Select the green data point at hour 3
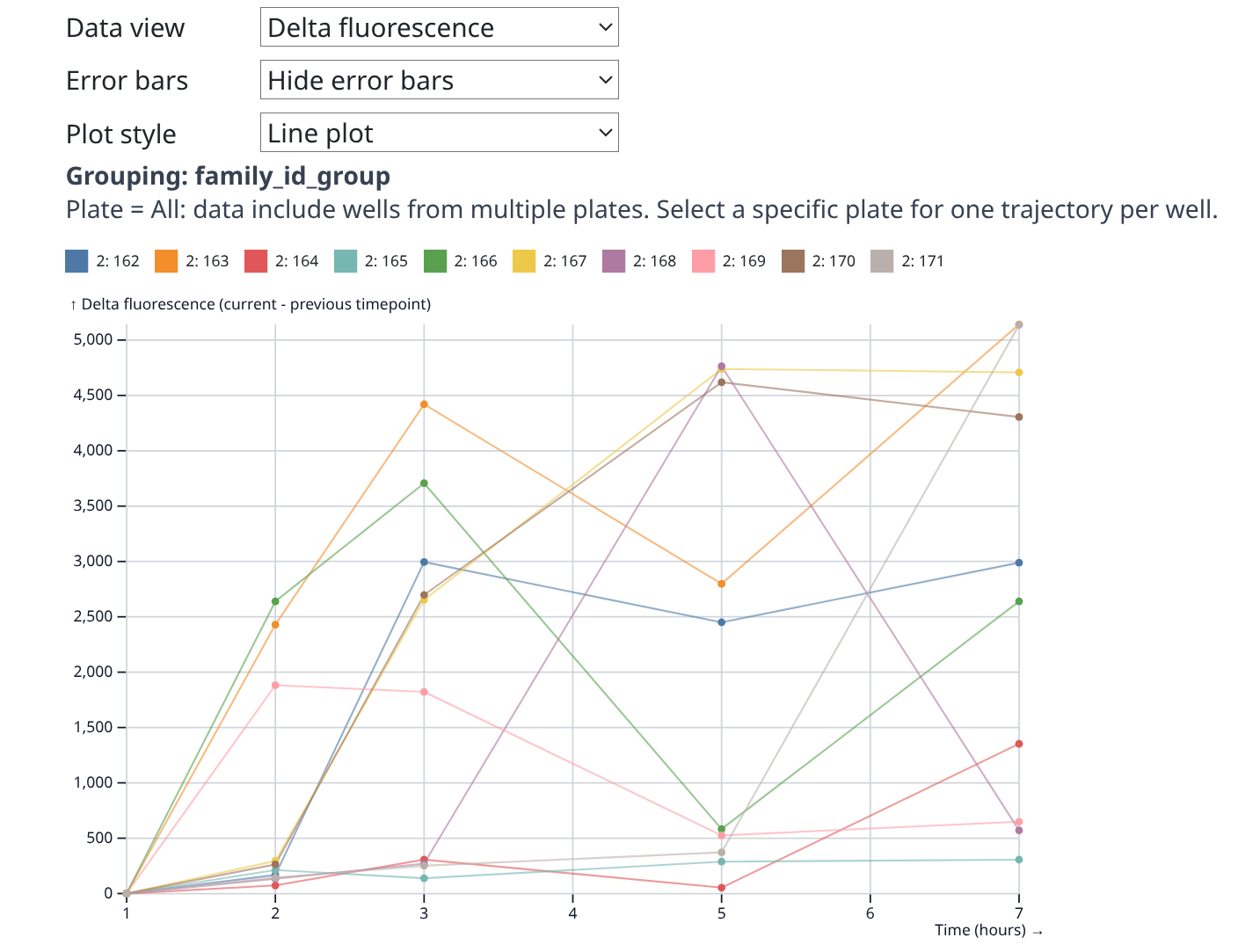The image size is (1238, 952). click(x=424, y=483)
